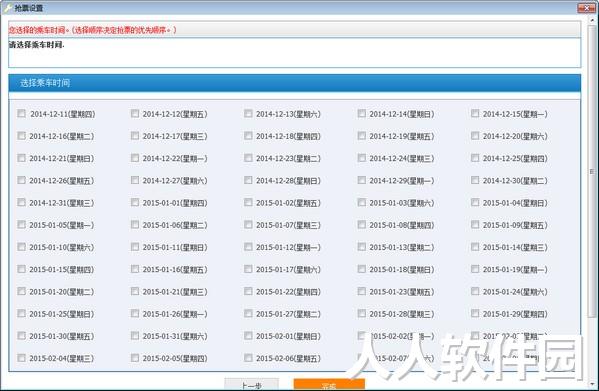Close the ticket settings dialog

point(586,7)
